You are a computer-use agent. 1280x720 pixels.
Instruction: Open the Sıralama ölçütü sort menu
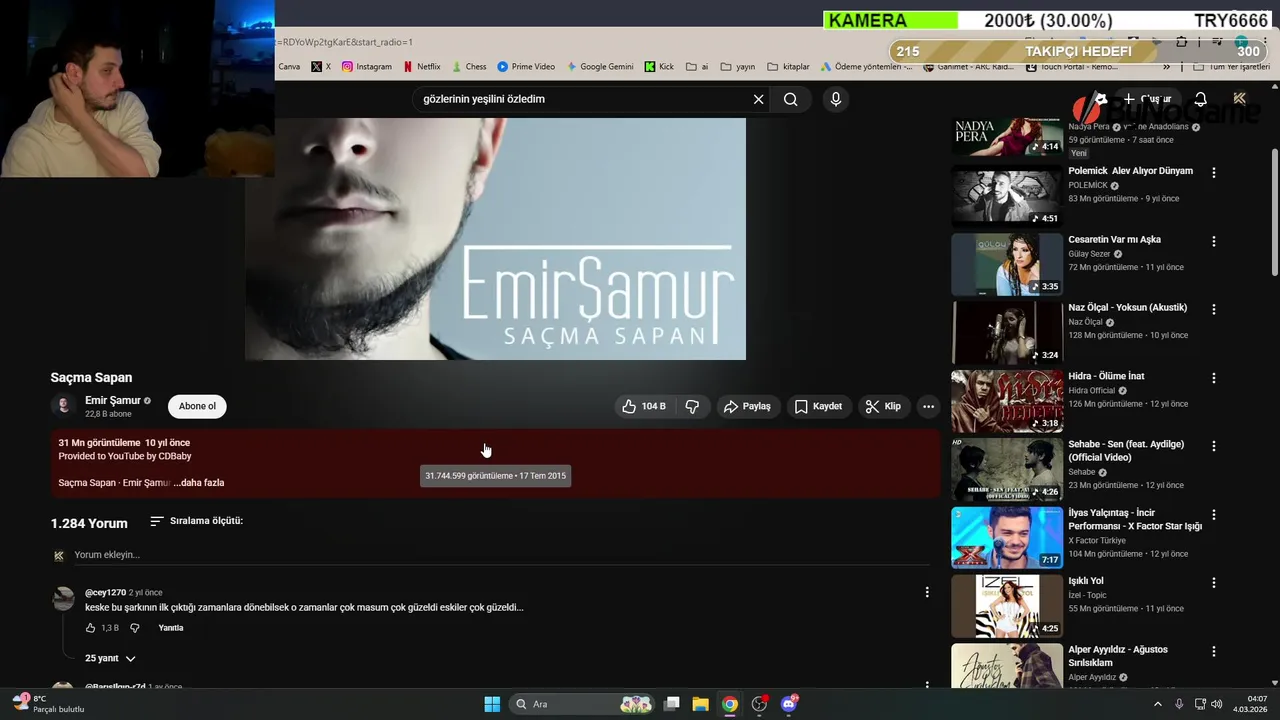(x=197, y=521)
